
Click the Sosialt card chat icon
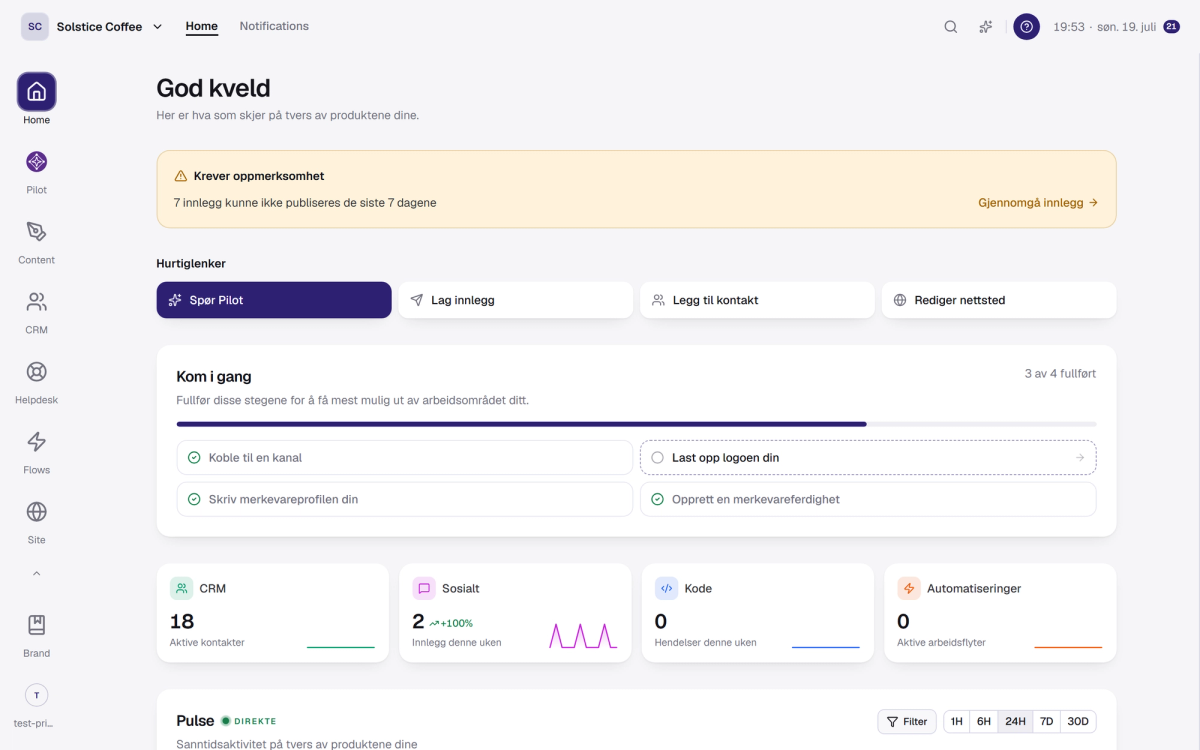coord(424,588)
